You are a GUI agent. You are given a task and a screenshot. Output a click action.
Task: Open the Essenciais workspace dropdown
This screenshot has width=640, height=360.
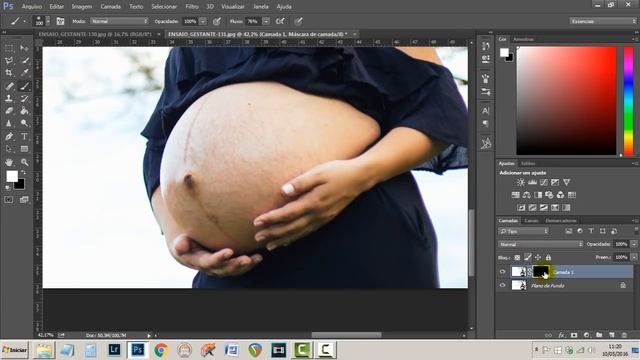tap(603, 21)
